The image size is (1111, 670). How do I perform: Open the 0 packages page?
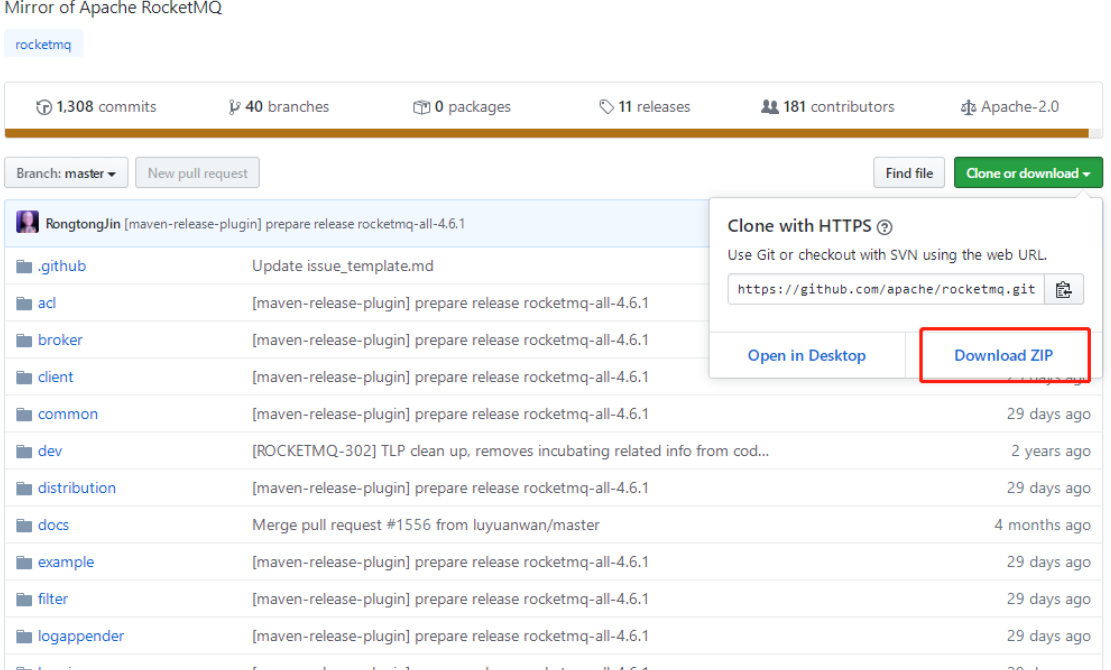(x=462, y=107)
